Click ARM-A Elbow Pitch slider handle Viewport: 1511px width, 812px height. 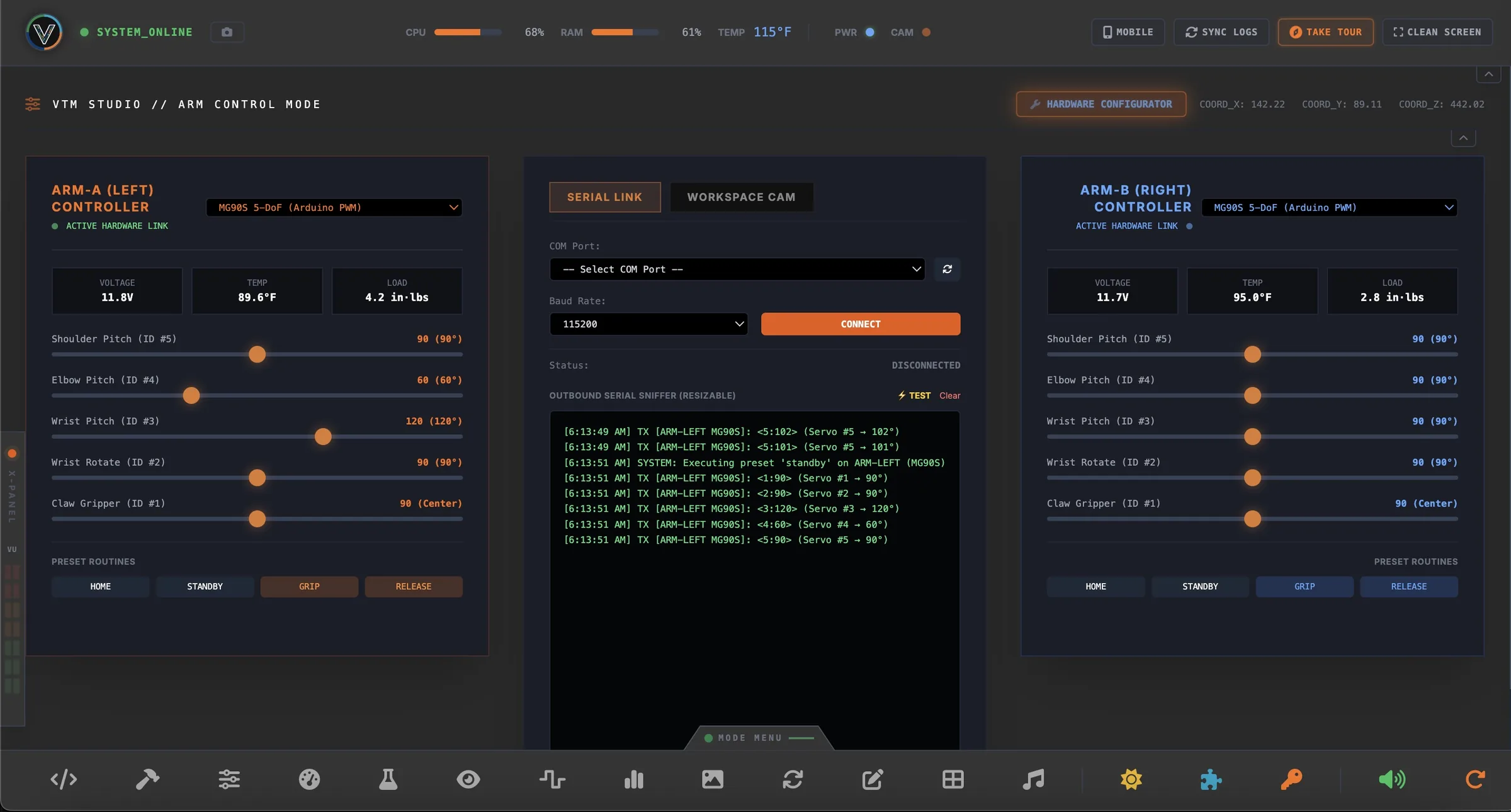[191, 395]
